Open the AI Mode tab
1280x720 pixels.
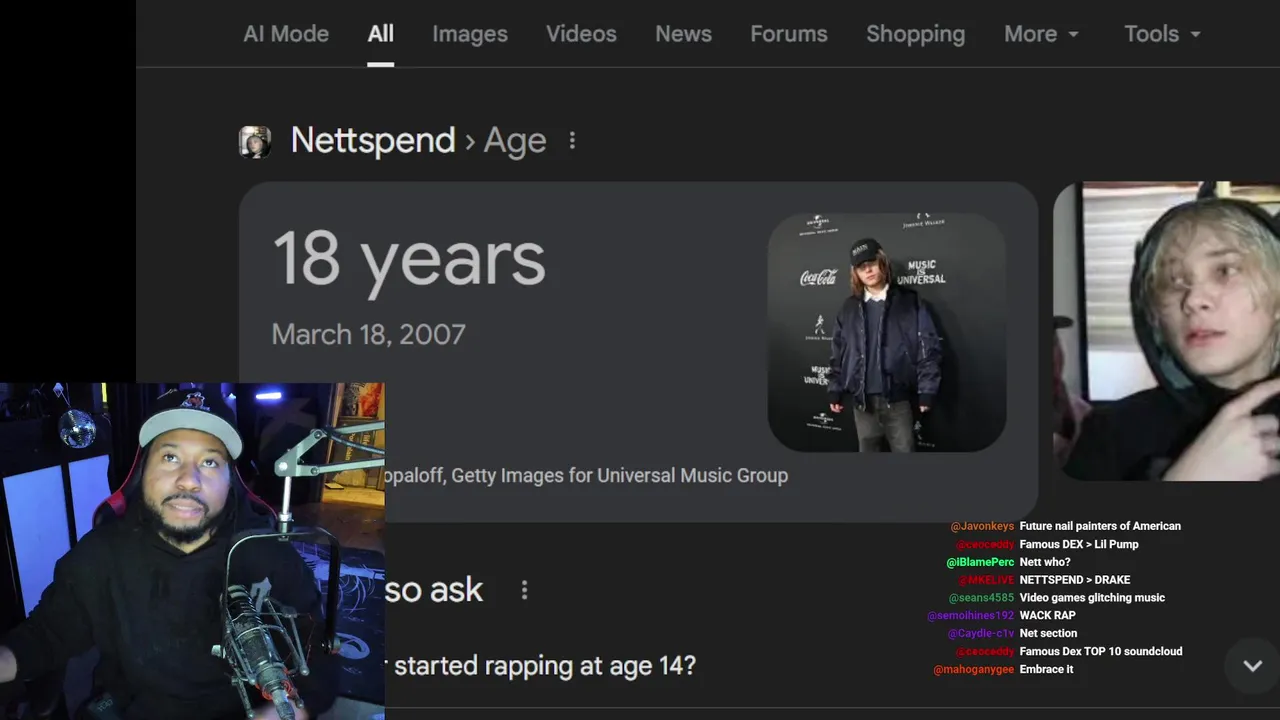(x=285, y=34)
